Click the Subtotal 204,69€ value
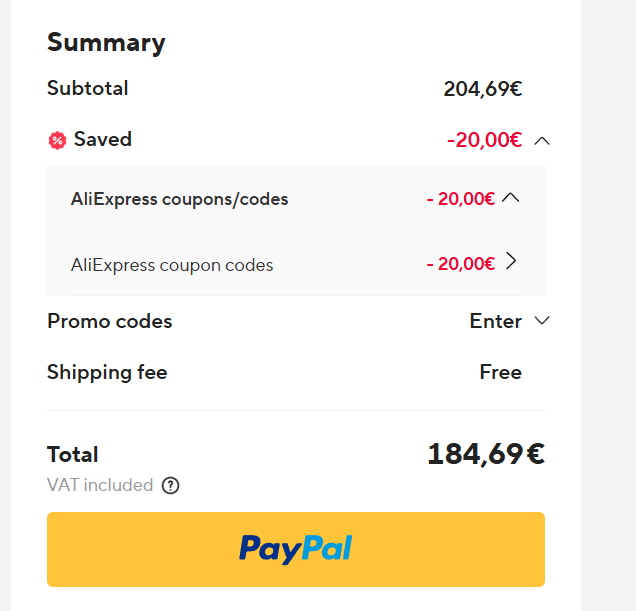Screen dimensions: 636x611 482,88
